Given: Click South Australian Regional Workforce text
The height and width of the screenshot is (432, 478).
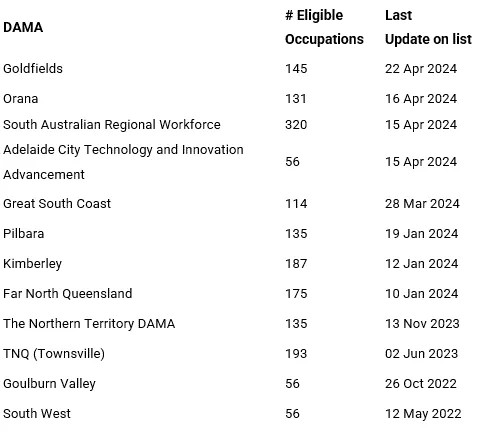Looking at the screenshot, I should [x=112, y=125].
